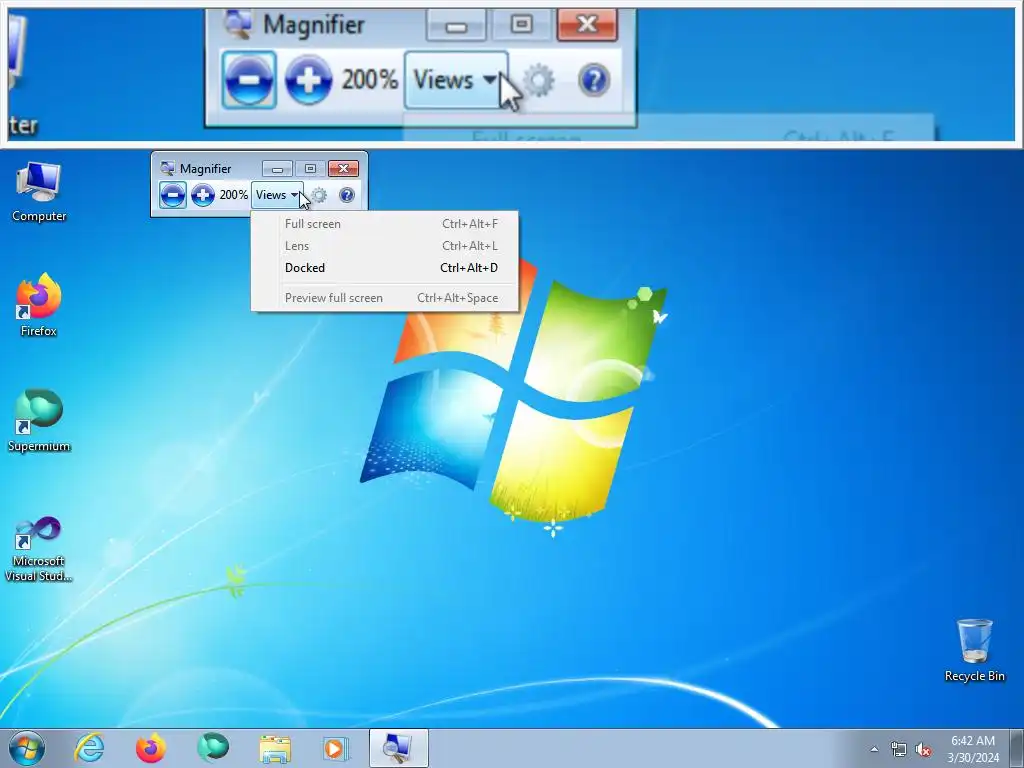Open Magnifier help question mark icon
This screenshot has height=768, width=1024.
coord(347,195)
